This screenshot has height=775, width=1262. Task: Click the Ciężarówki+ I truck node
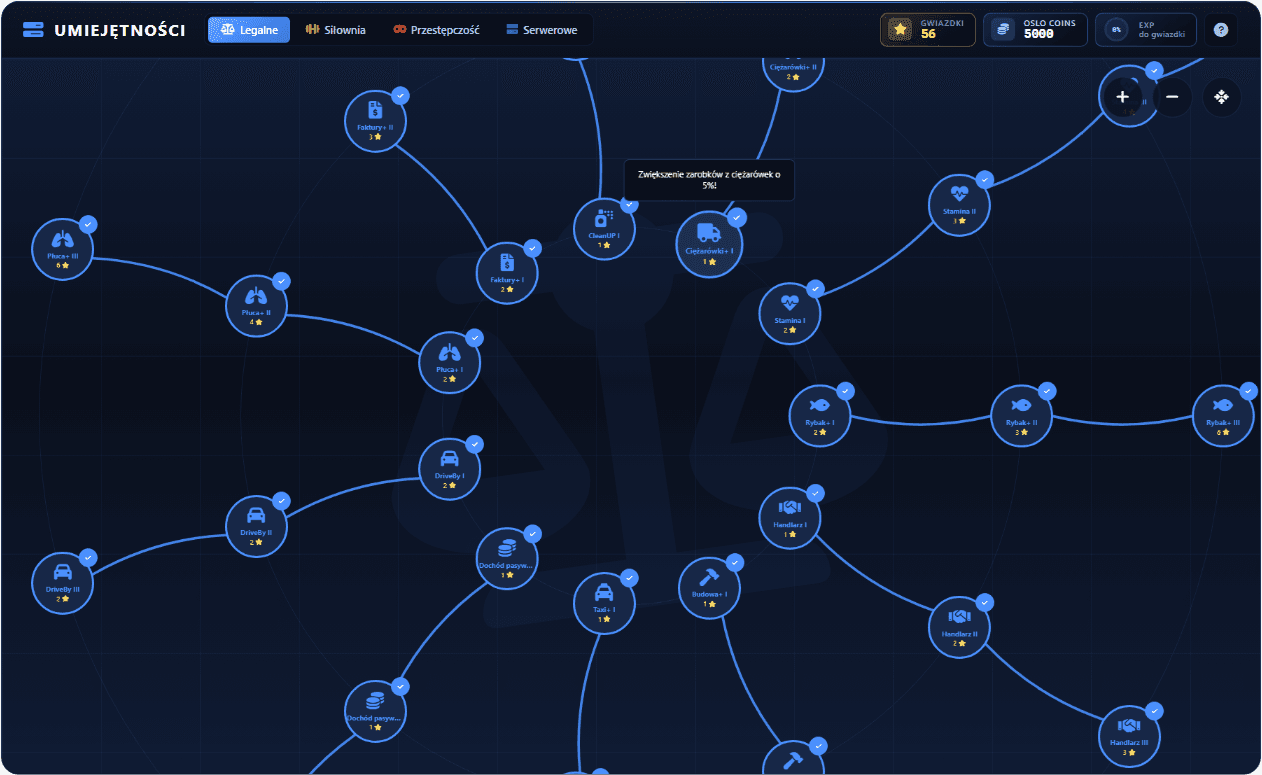tap(709, 244)
